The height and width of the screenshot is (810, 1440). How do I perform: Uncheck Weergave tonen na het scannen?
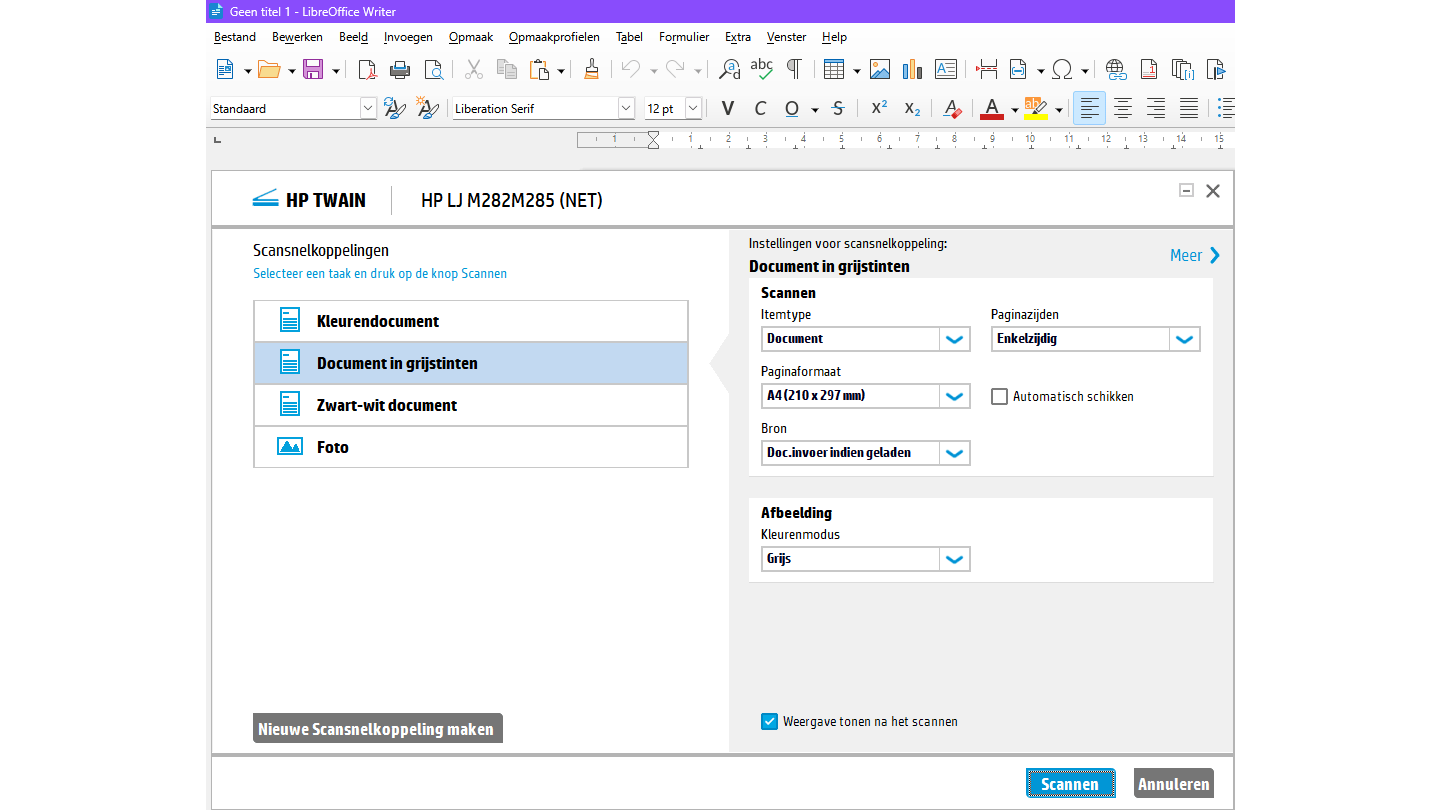[x=769, y=721]
